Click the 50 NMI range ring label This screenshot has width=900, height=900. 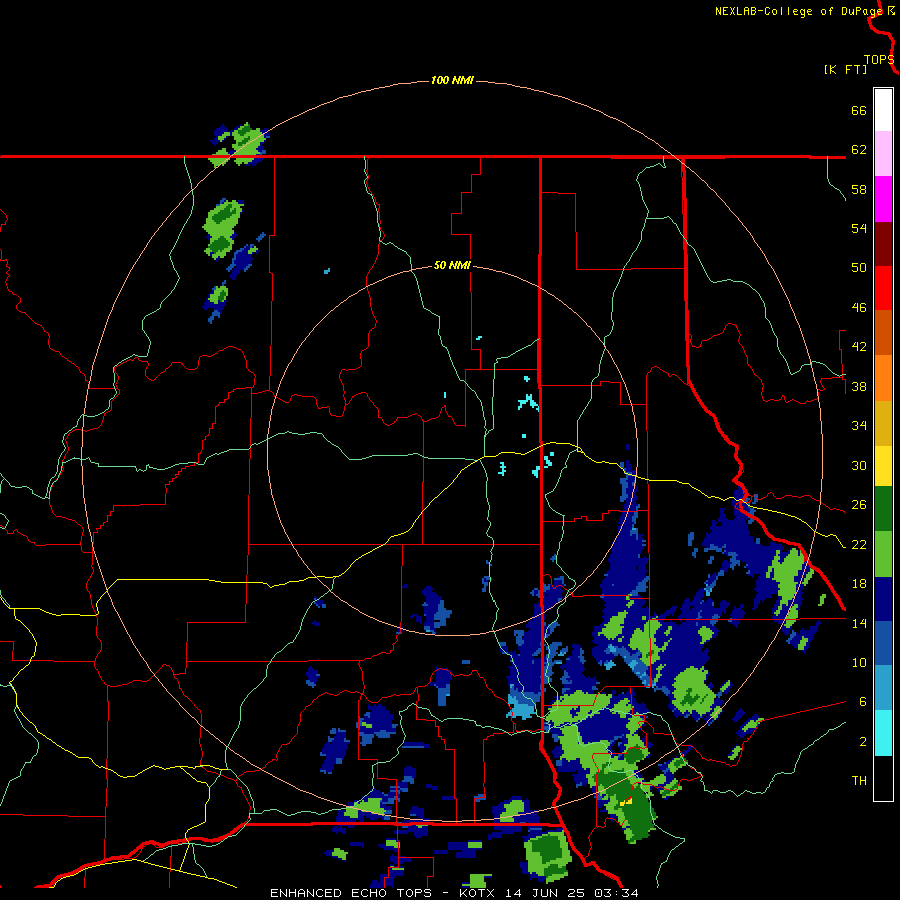(x=452, y=265)
